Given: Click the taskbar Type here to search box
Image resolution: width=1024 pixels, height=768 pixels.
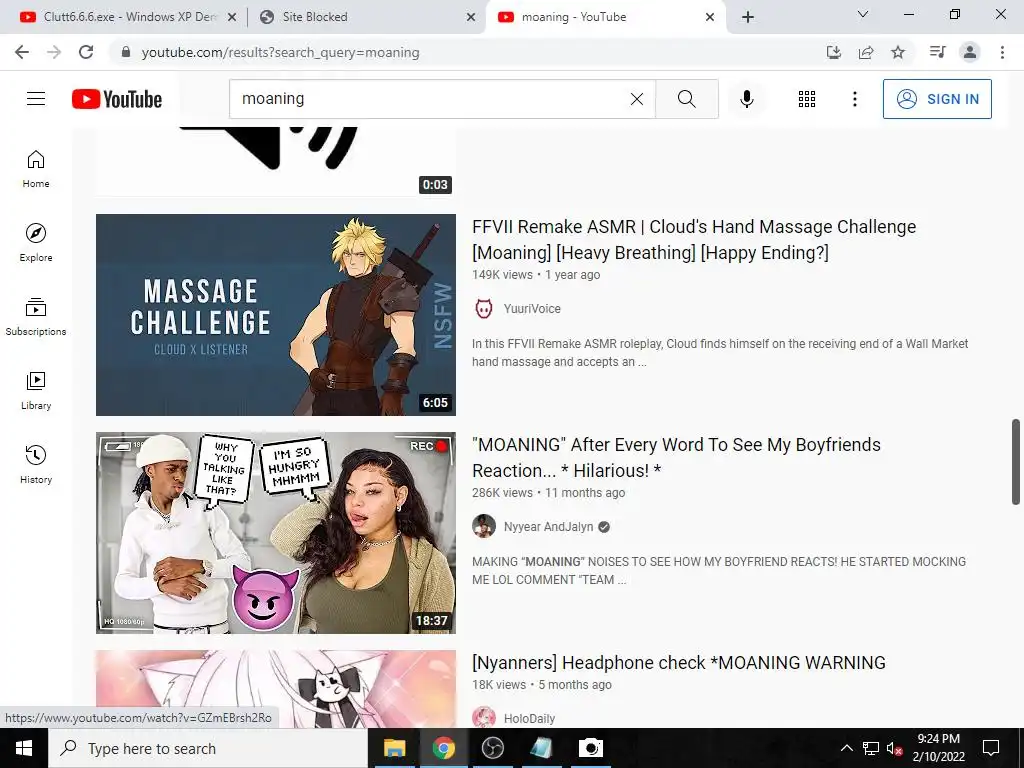Looking at the screenshot, I should pos(208,748).
